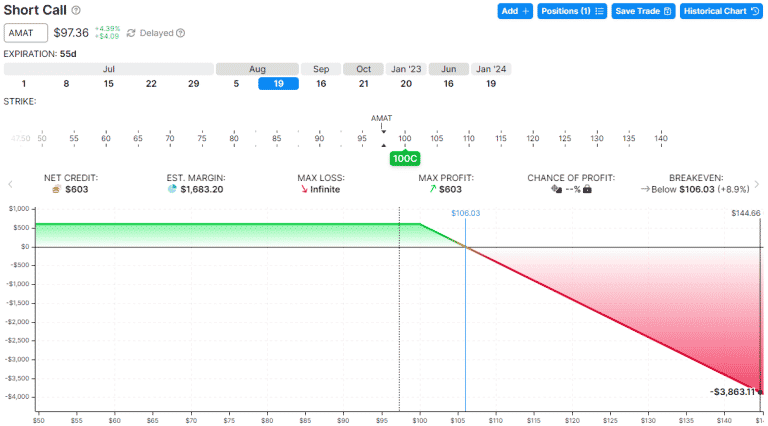Click the green 100C strike marker
The height and width of the screenshot is (426, 768).
(404, 158)
